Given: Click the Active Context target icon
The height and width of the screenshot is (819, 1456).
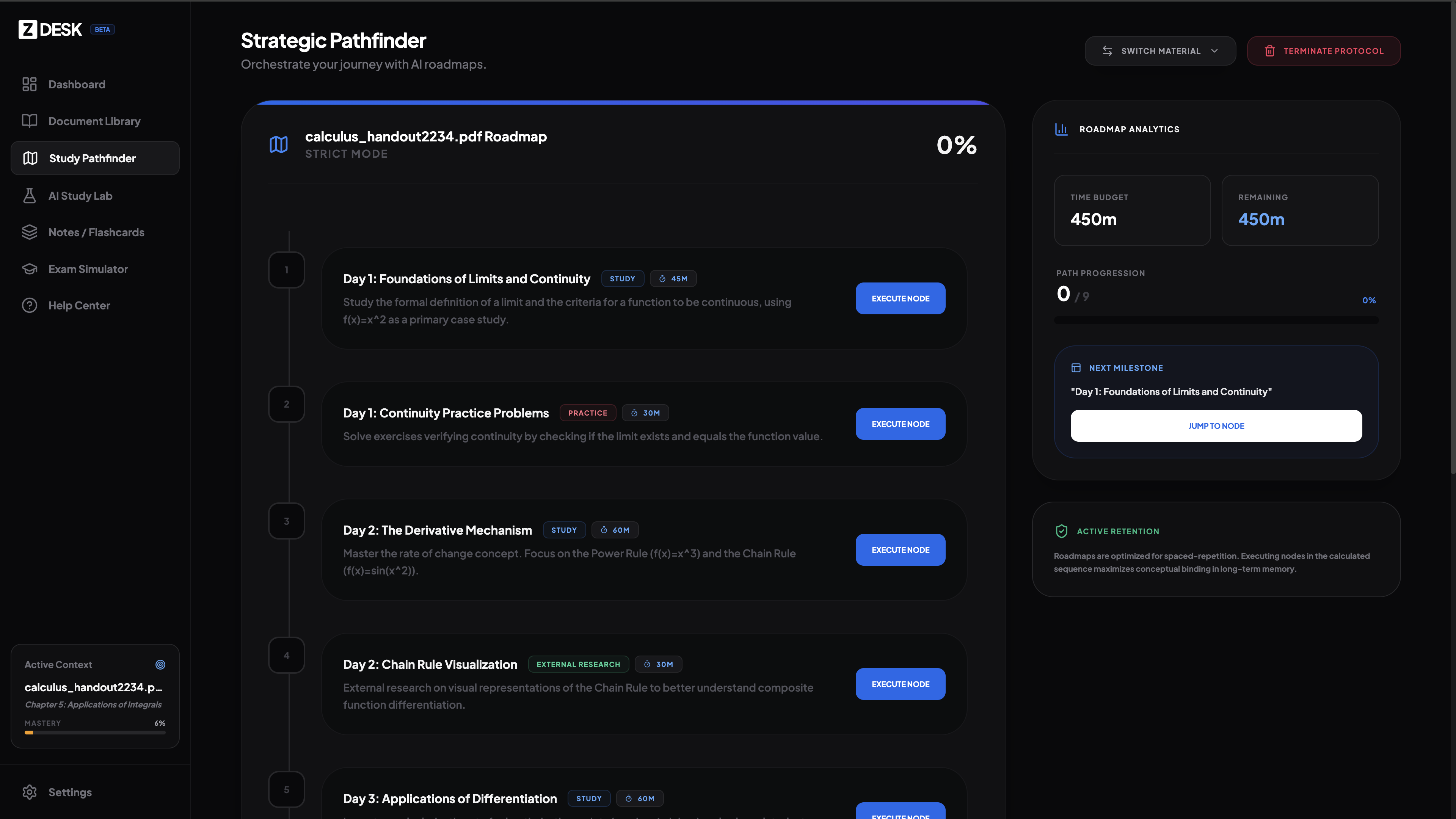Looking at the screenshot, I should click(160, 665).
